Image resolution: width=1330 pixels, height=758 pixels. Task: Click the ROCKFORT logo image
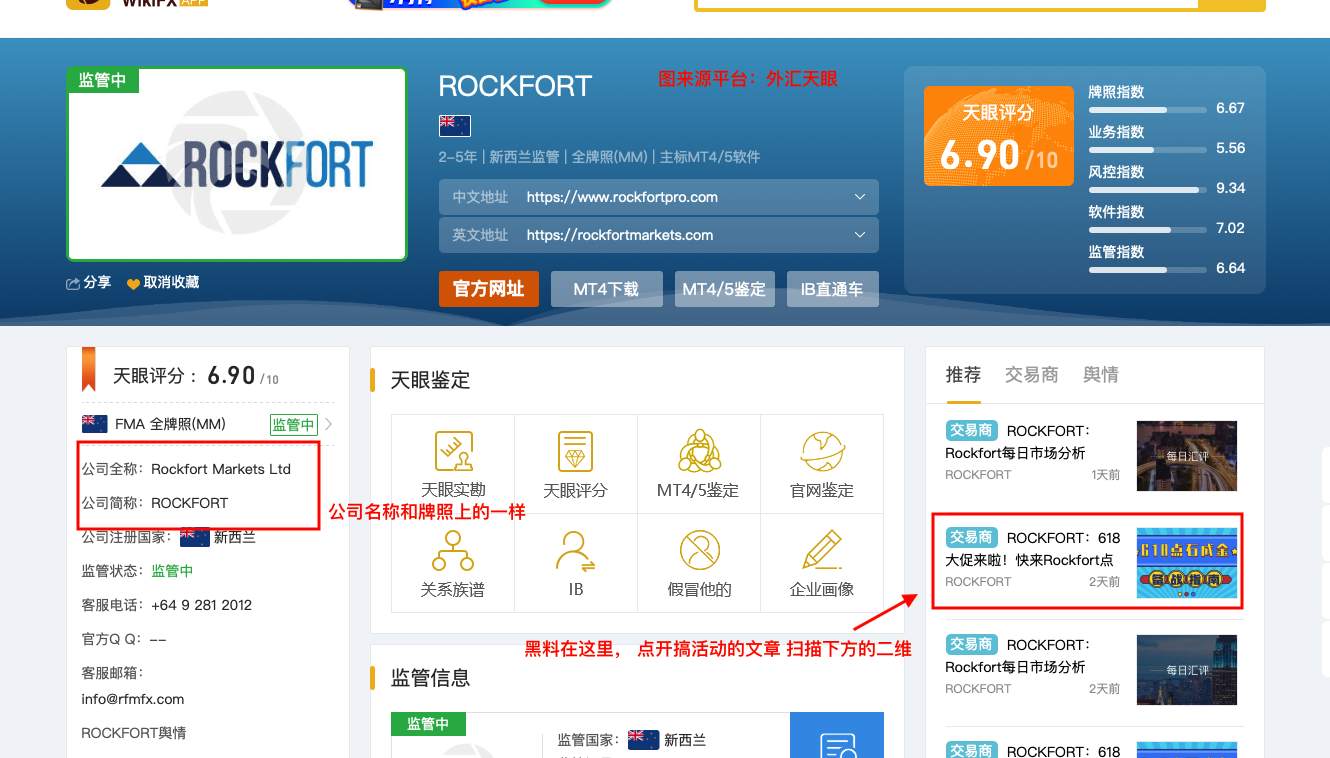237,165
